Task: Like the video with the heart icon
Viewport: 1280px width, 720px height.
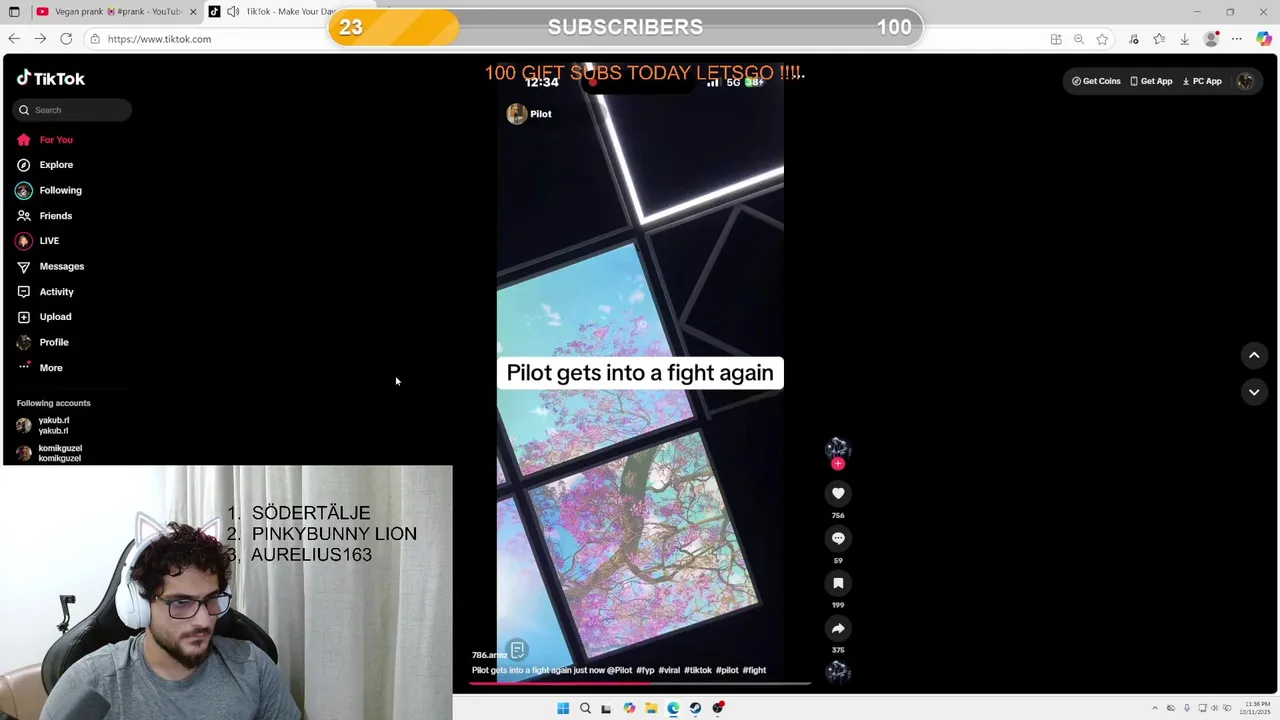Action: point(838,493)
